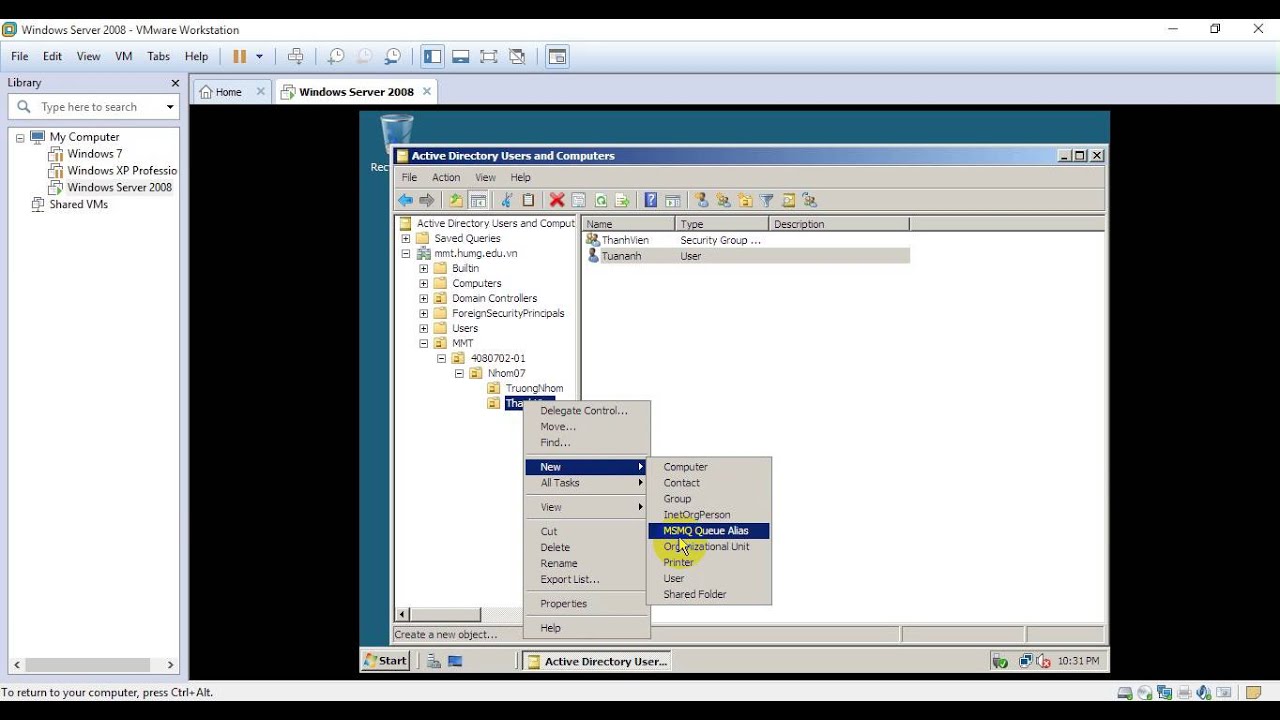Screen dimensions: 1280x720
Task: Click the Export List icon in toolbar
Action: (622, 200)
